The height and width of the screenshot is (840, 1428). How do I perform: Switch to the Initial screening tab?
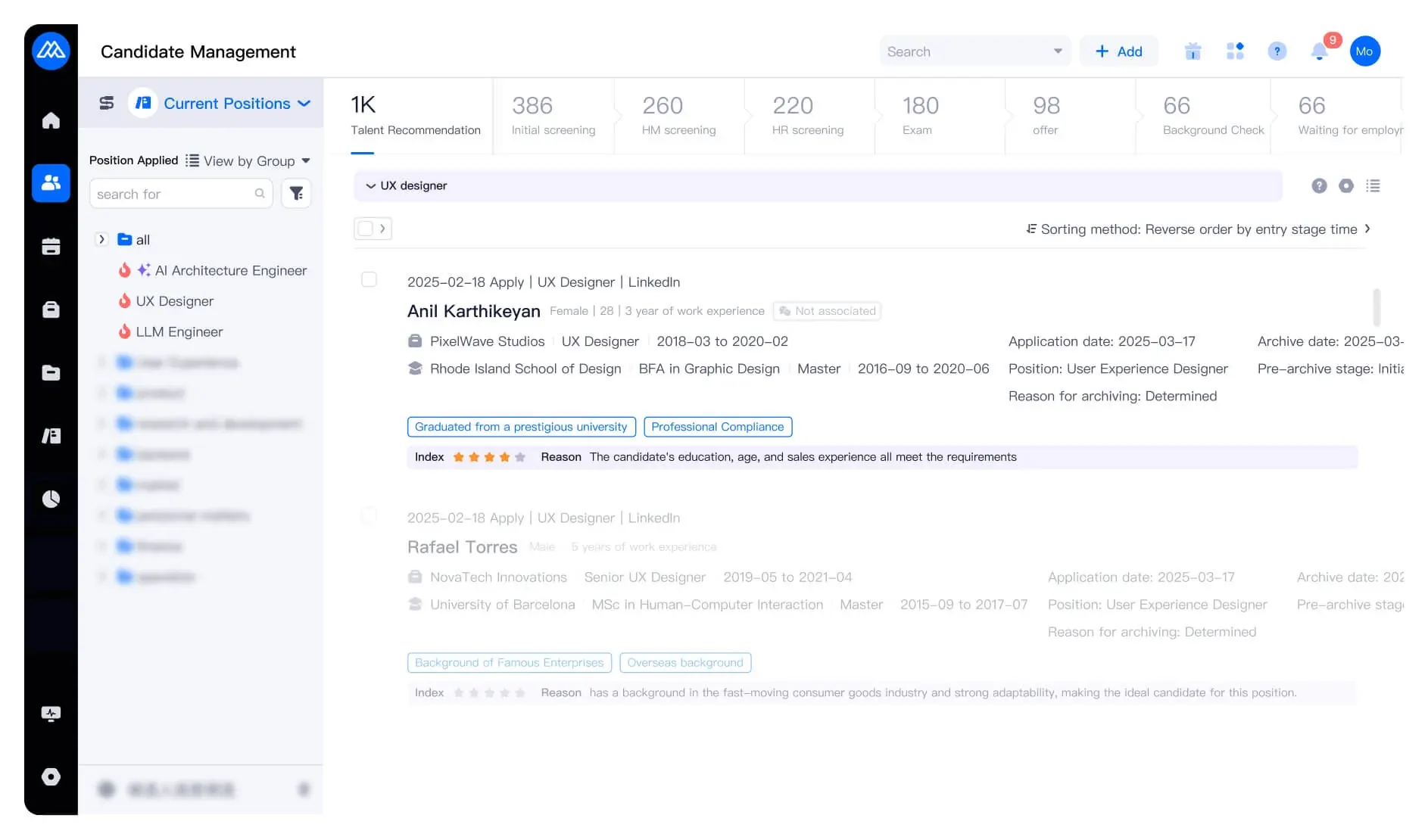click(x=553, y=116)
